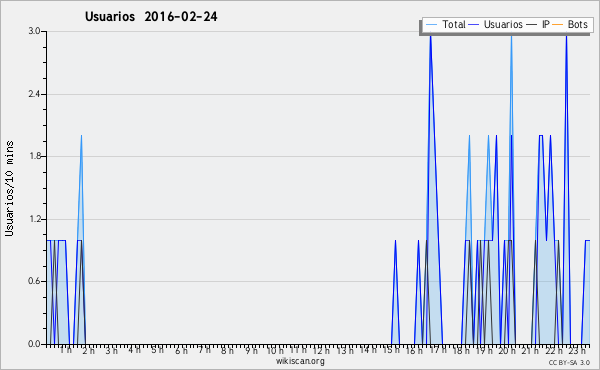Click the '23 h' x-axis label
This screenshot has width=600, height=370.
(577, 350)
